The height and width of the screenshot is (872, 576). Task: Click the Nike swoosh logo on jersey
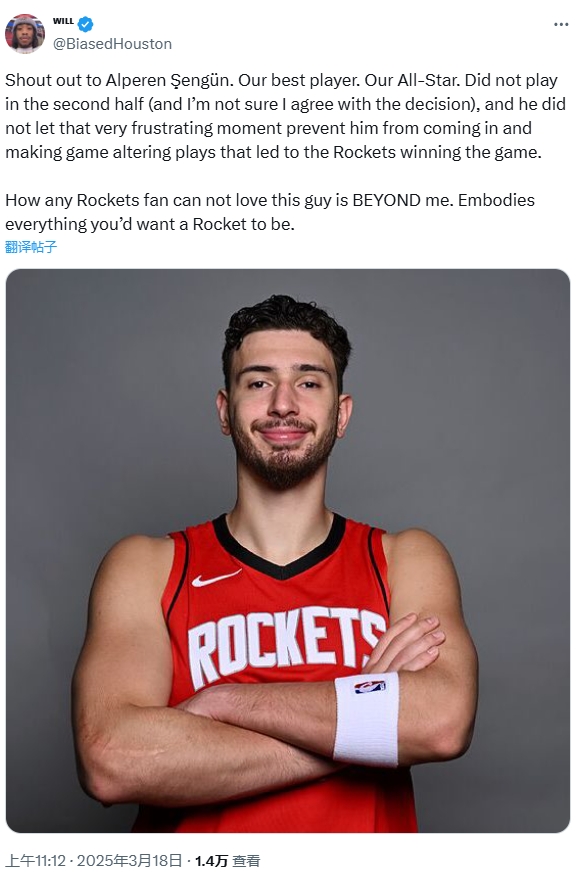pos(216,578)
